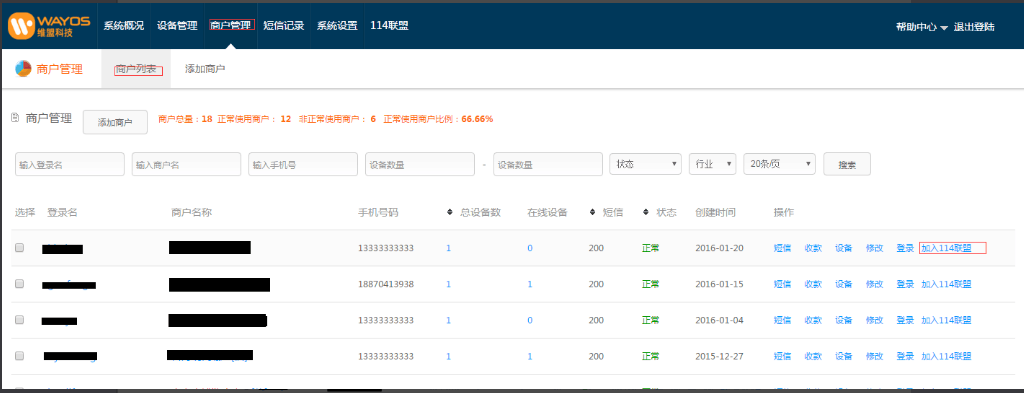This screenshot has width=1024, height=393.
Task: Click the sort arrows beside 状态
Action: coord(646,212)
